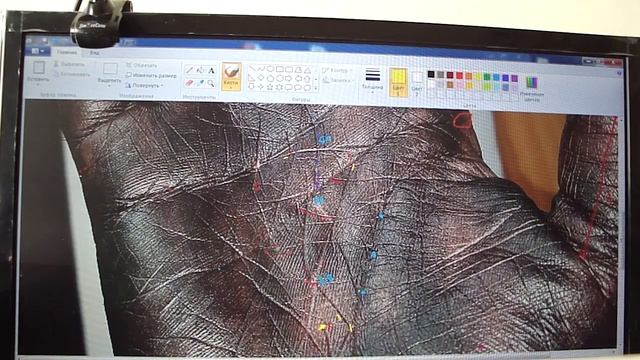Pick the dark red color swatch
Screen dimensions: 640x360
coord(450,75)
